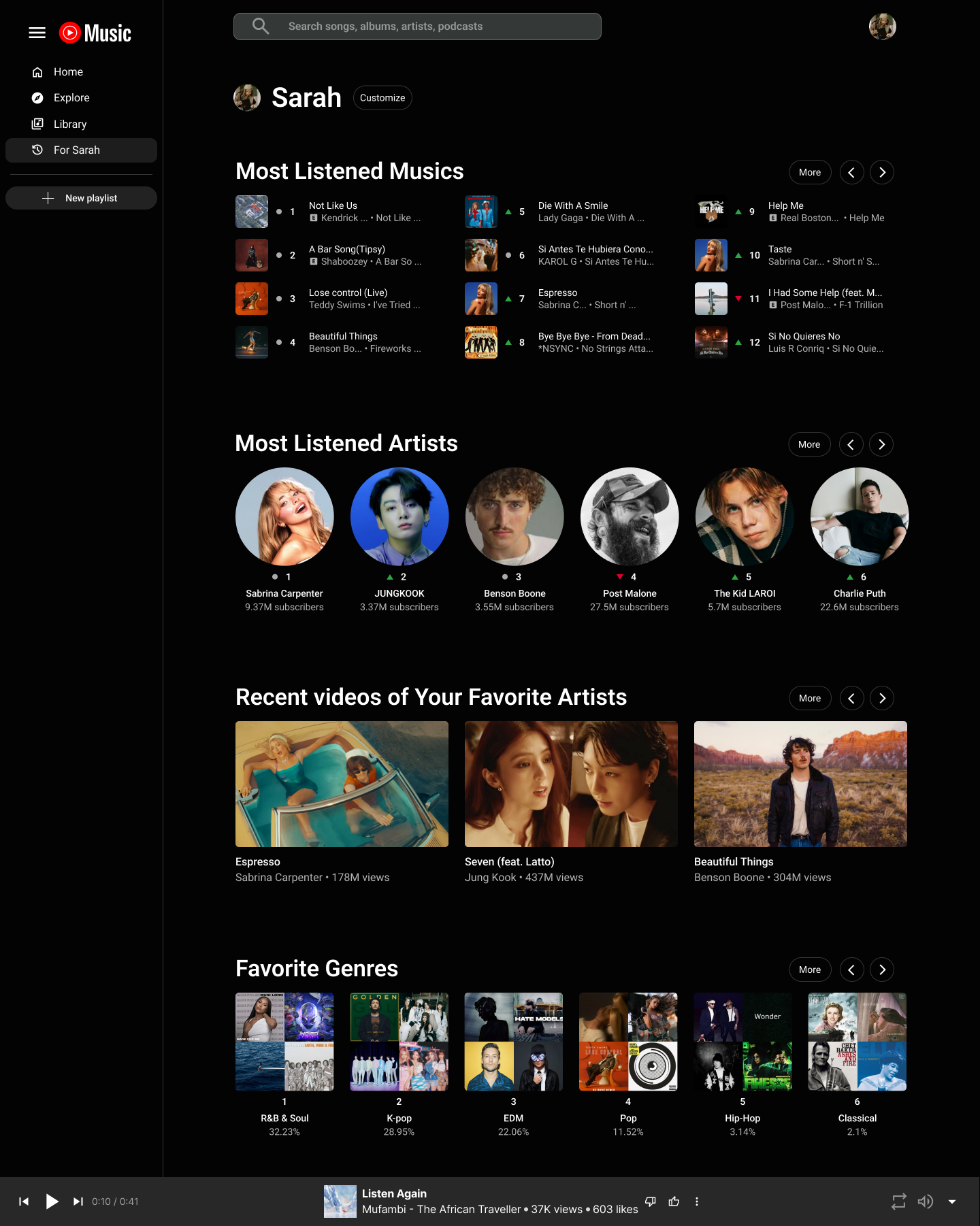Click More for Most Listened Musics
Viewport: 980px width, 1226px height.
(810, 172)
